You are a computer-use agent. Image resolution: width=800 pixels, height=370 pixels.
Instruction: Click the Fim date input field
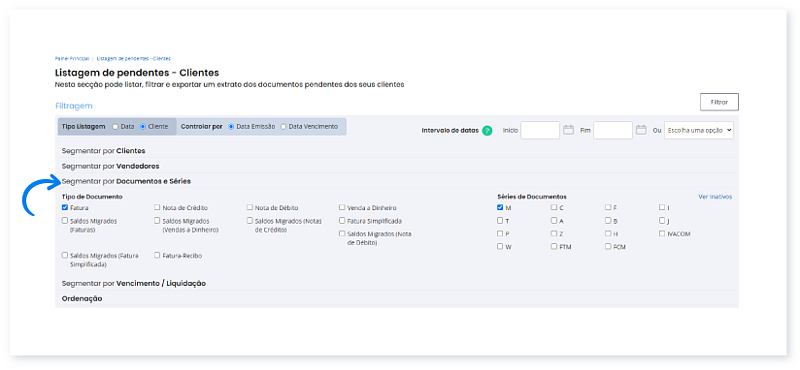(x=613, y=130)
